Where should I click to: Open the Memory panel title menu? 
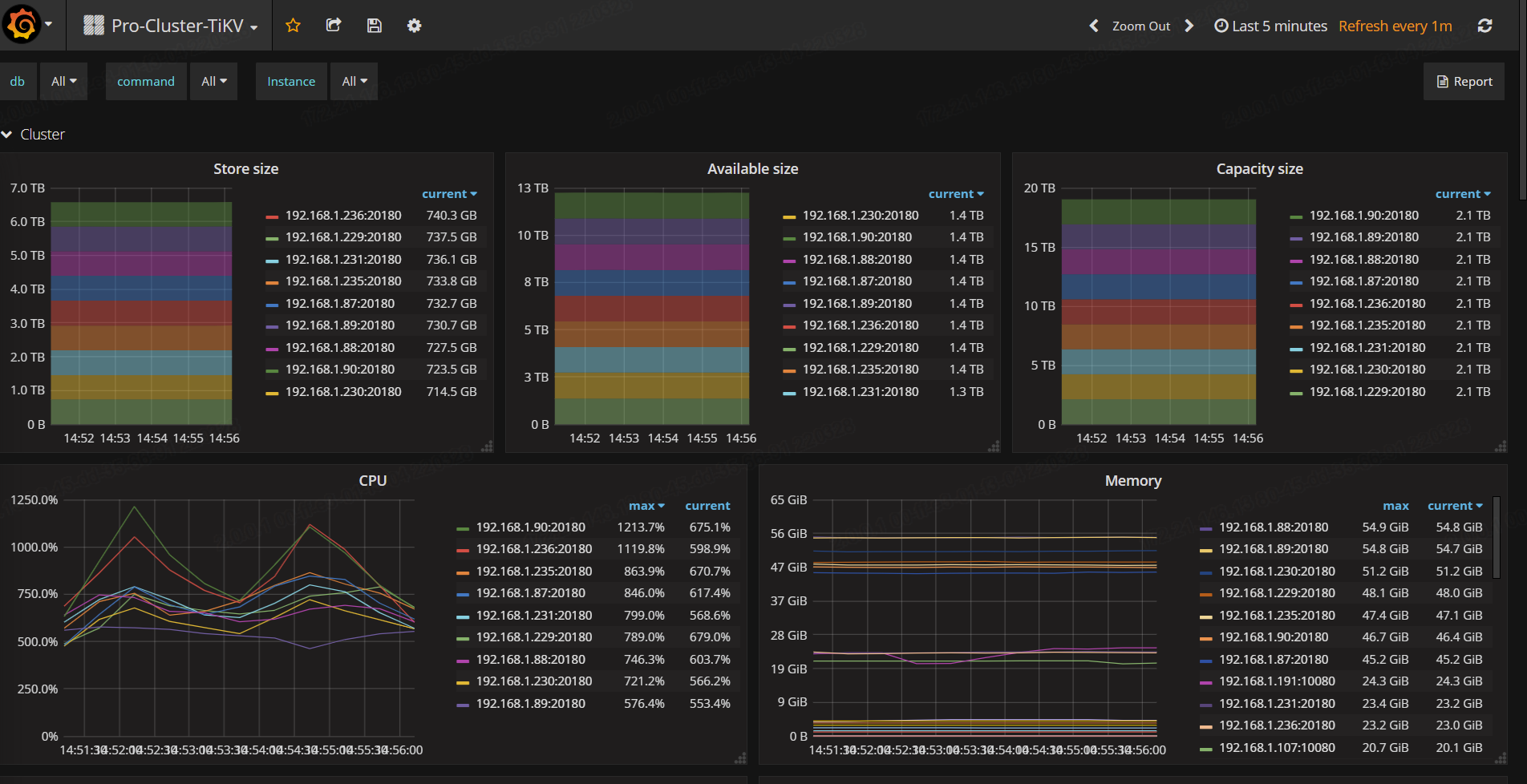tap(1132, 481)
